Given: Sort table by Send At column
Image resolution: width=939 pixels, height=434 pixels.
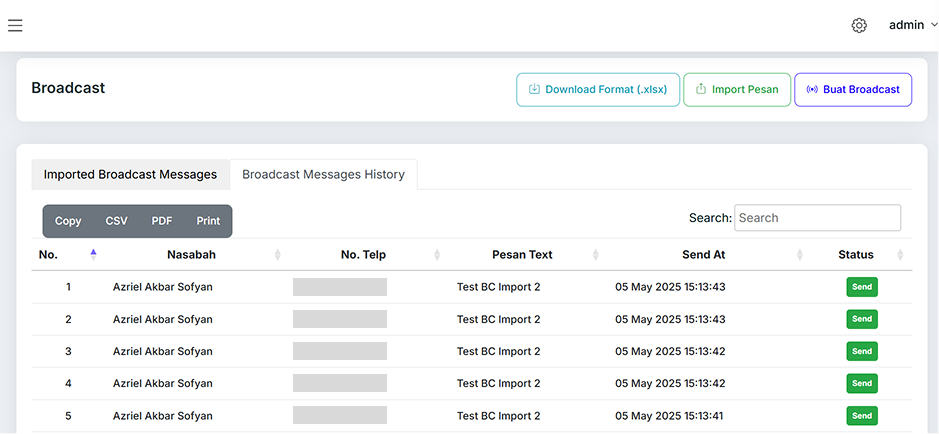Looking at the screenshot, I should click(x=799, y=255).
